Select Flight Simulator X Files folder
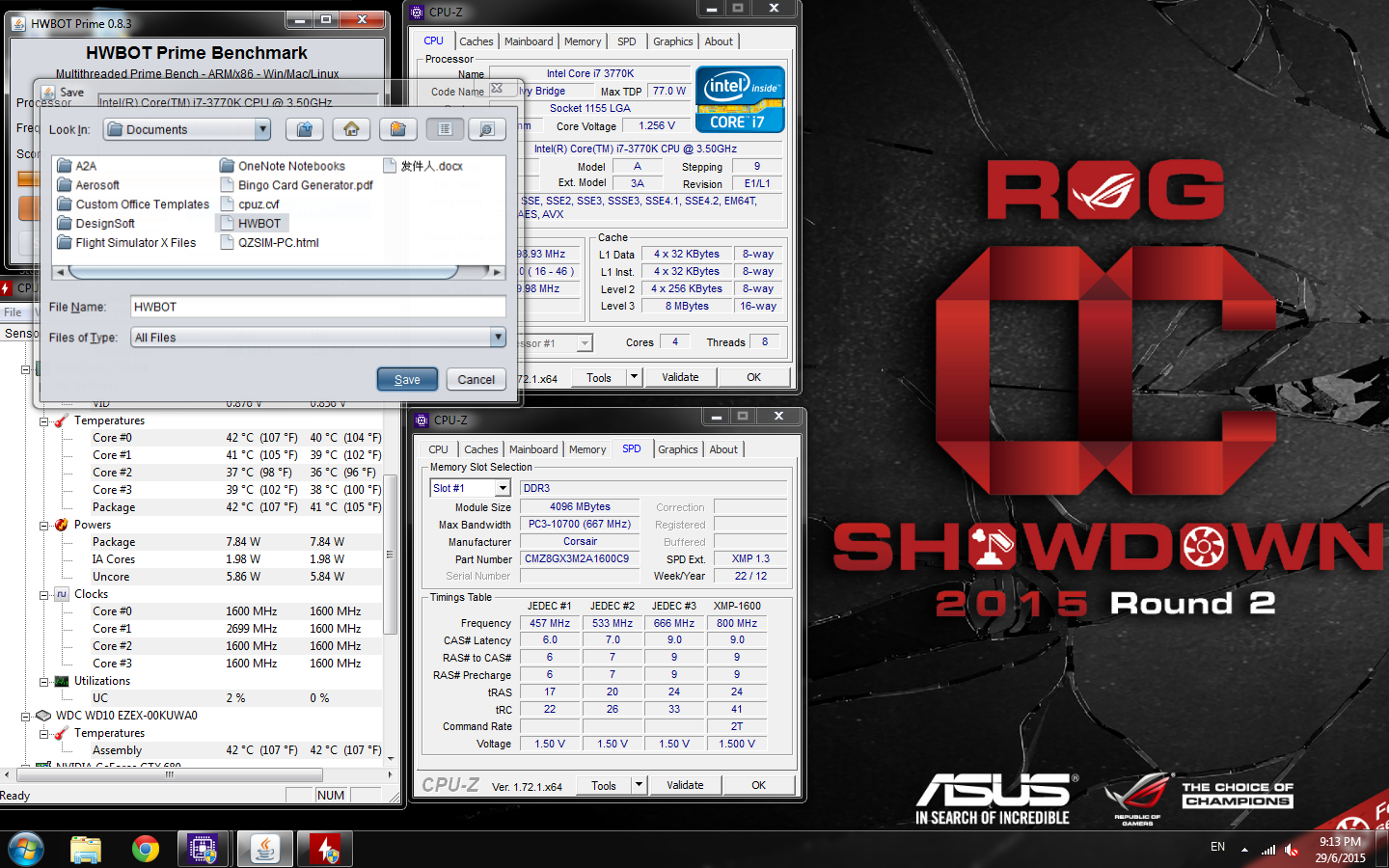The height and width of the screenshot is (868, 1389). (x=126, y=243)
